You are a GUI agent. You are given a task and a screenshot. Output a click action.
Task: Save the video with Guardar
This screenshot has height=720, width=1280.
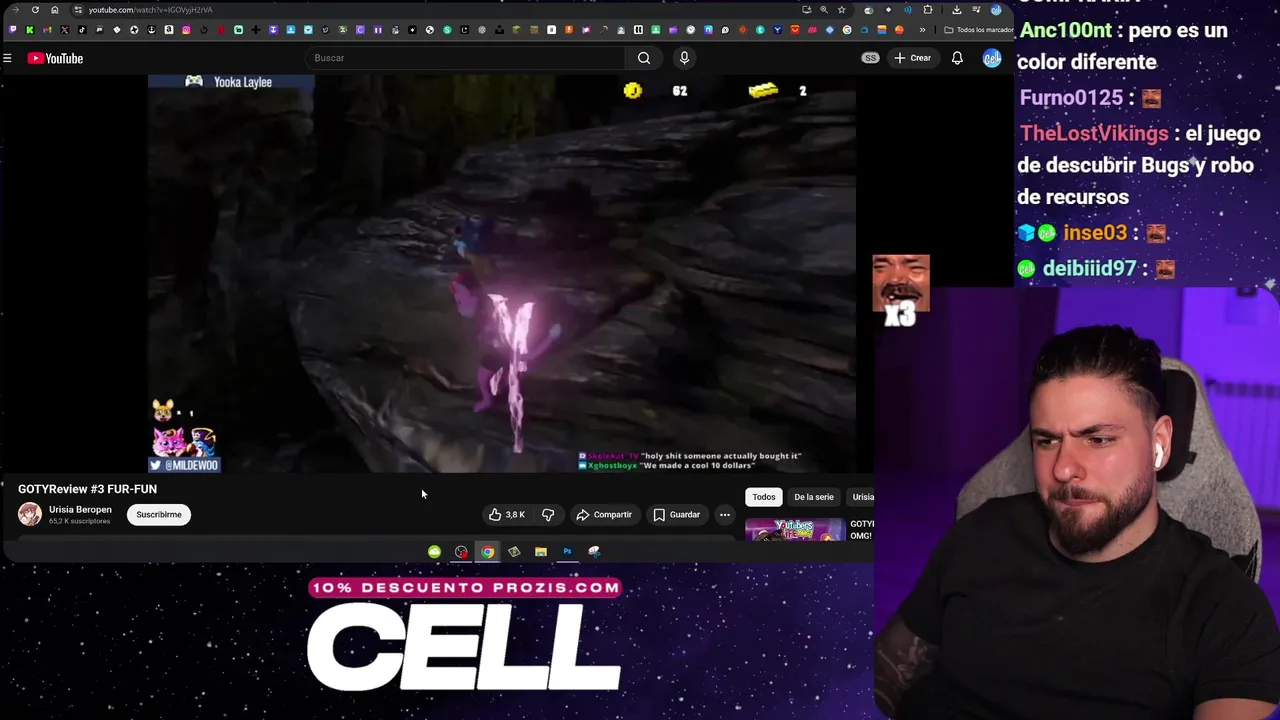point(677,514)
